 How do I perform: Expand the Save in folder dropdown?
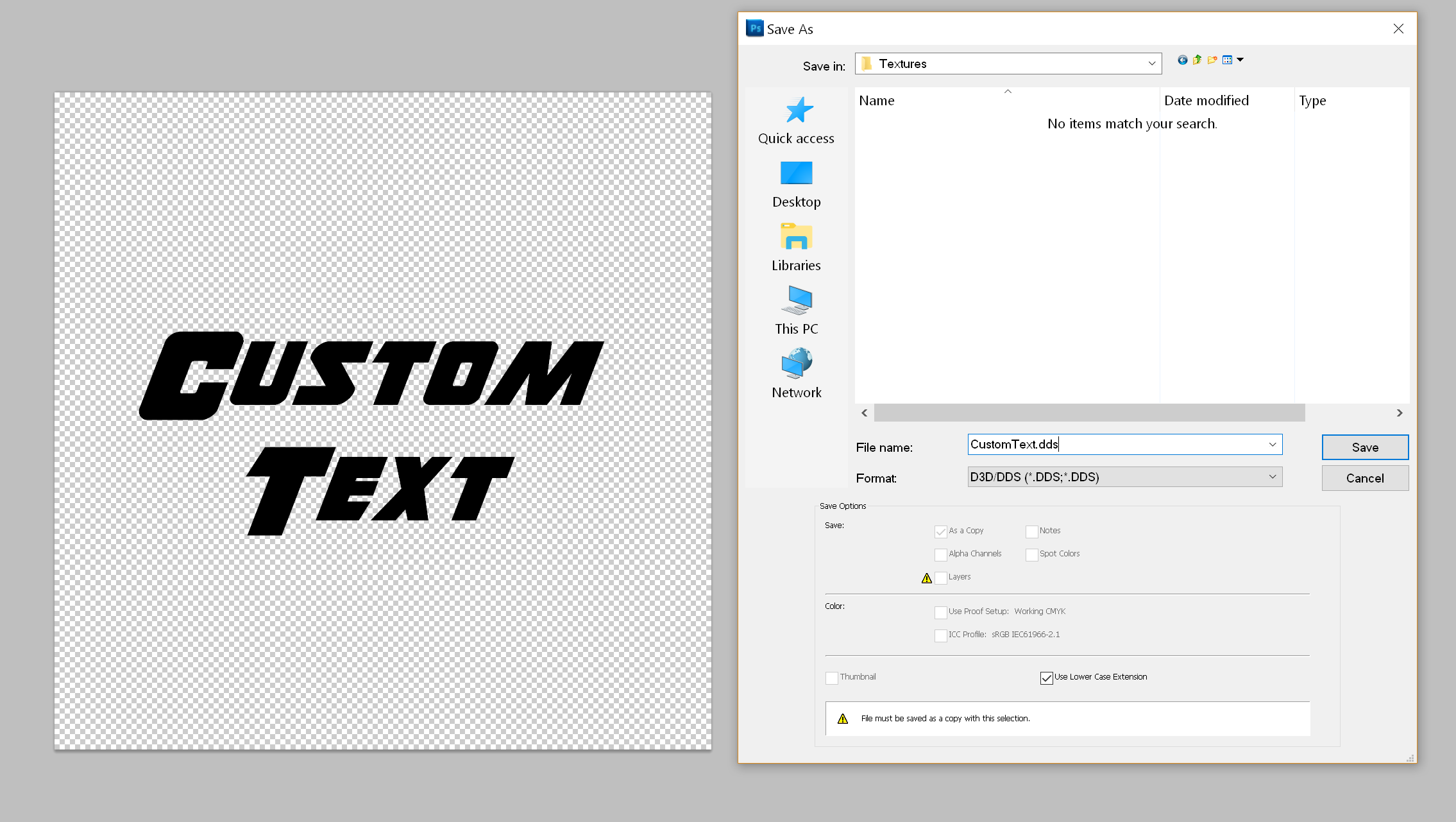click(1151, 64)
